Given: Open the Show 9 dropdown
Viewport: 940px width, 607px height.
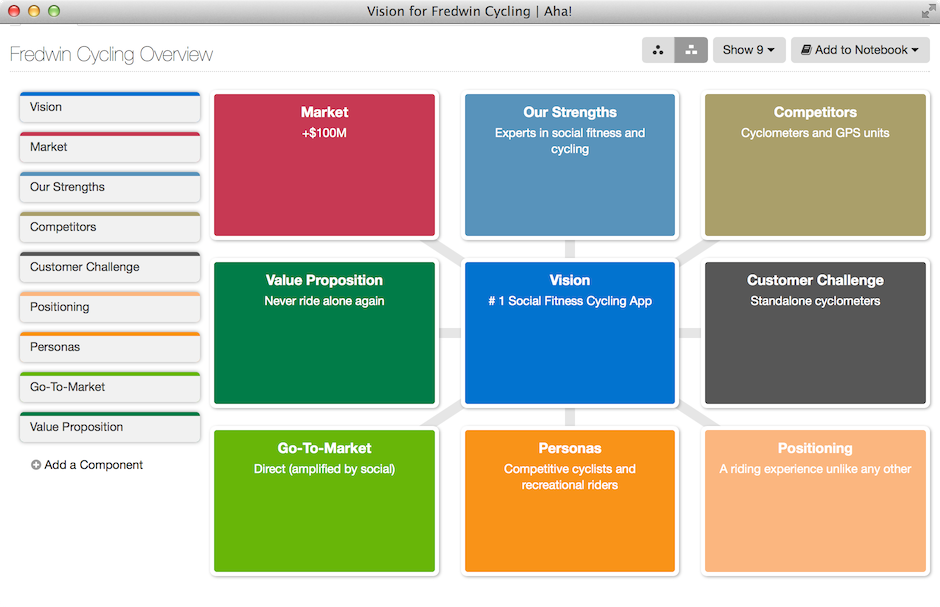Looking at the screenshot, I should pos(748,49).
